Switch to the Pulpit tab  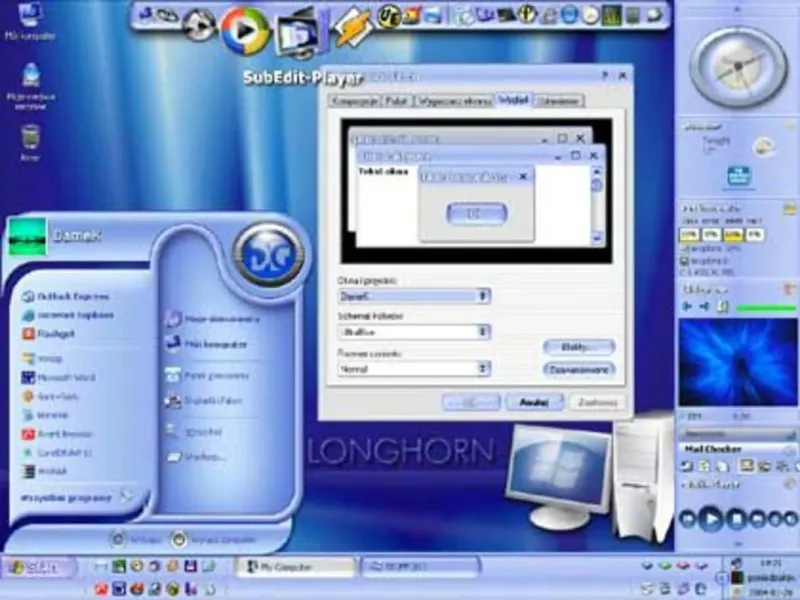pos(397,101)
